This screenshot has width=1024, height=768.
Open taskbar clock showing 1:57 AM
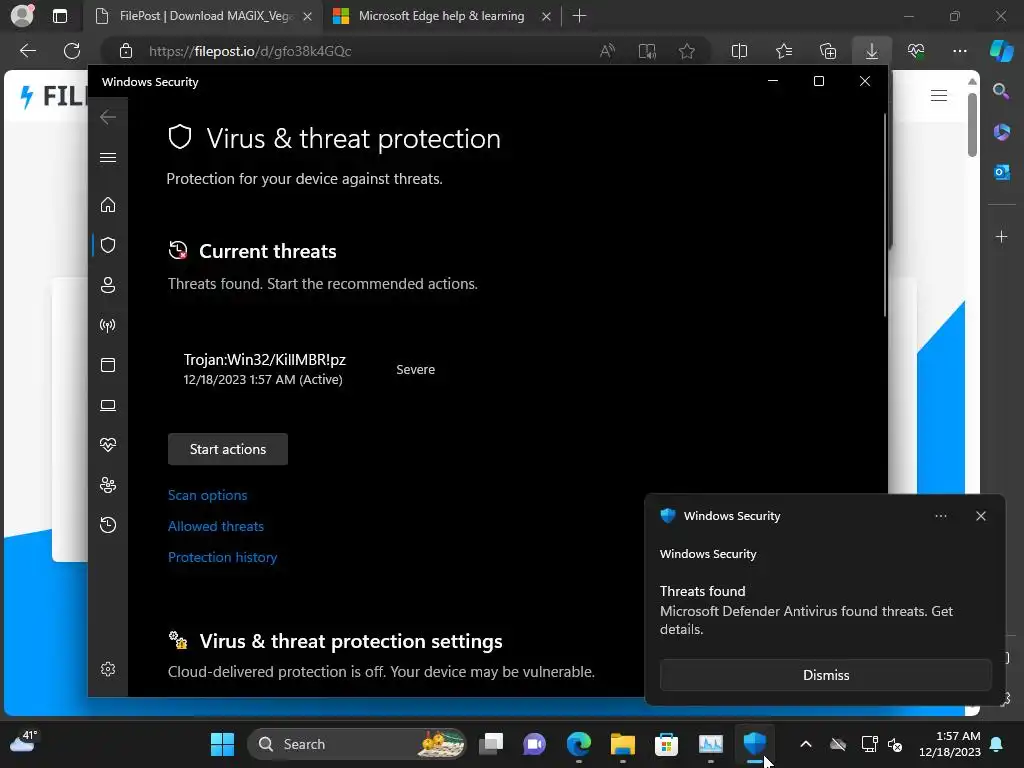[950, 744]
